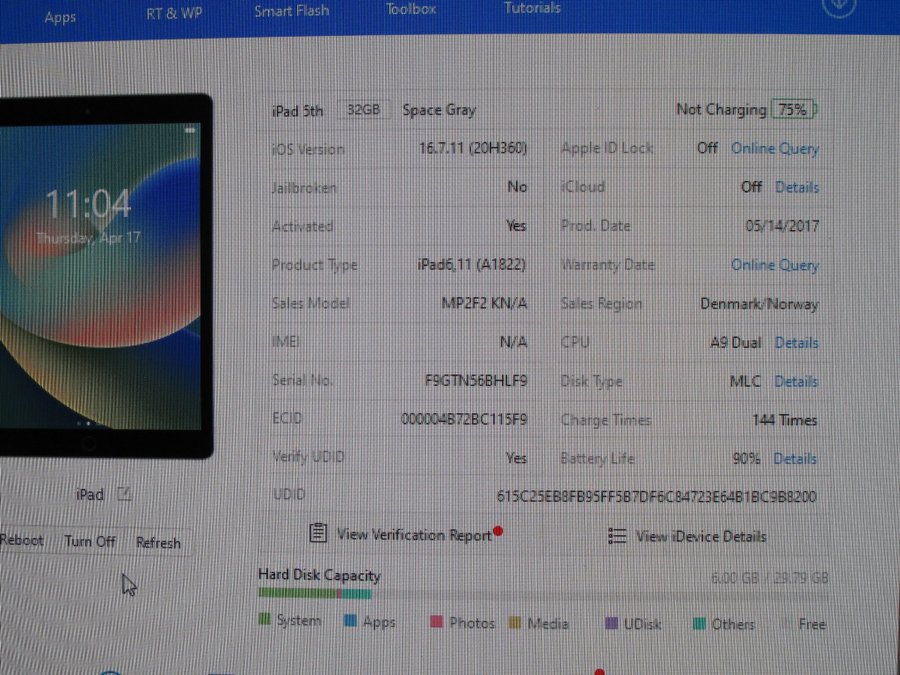This screenshot has height=675, width=900.
Task: Click the iPad 5th model label
Action: (297, 111)
